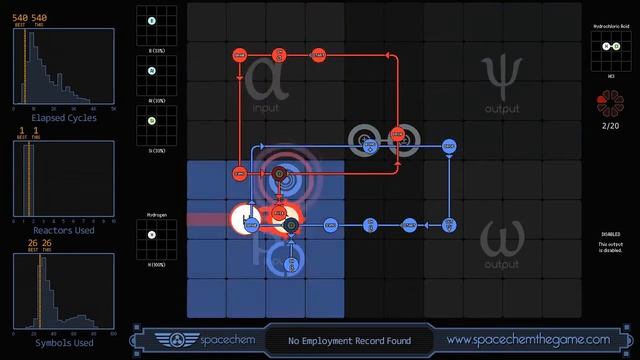Click the '2/20' output counter

click(x=610, y=126)
